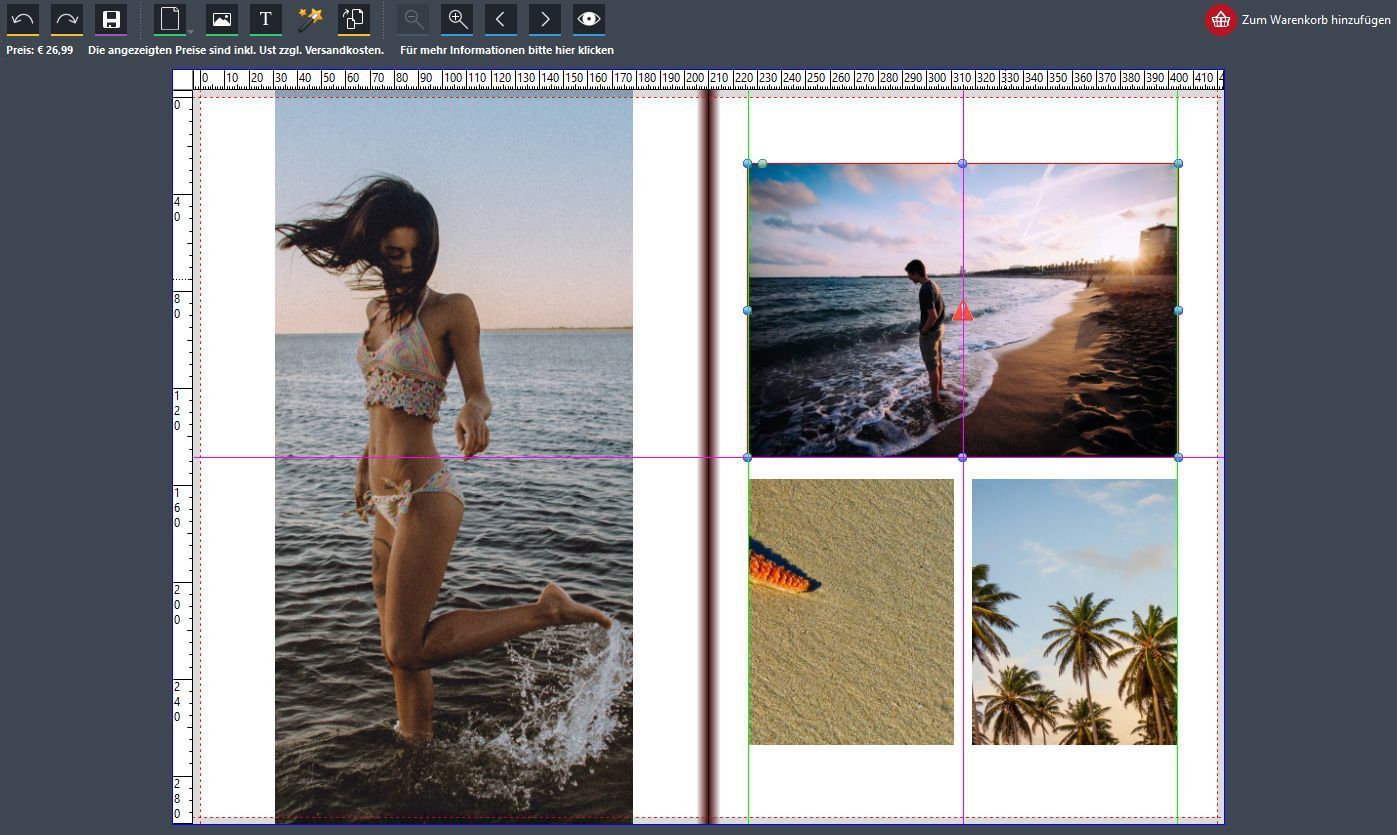
Task: Select the starfish on sand photo
Action: (851, 612)
